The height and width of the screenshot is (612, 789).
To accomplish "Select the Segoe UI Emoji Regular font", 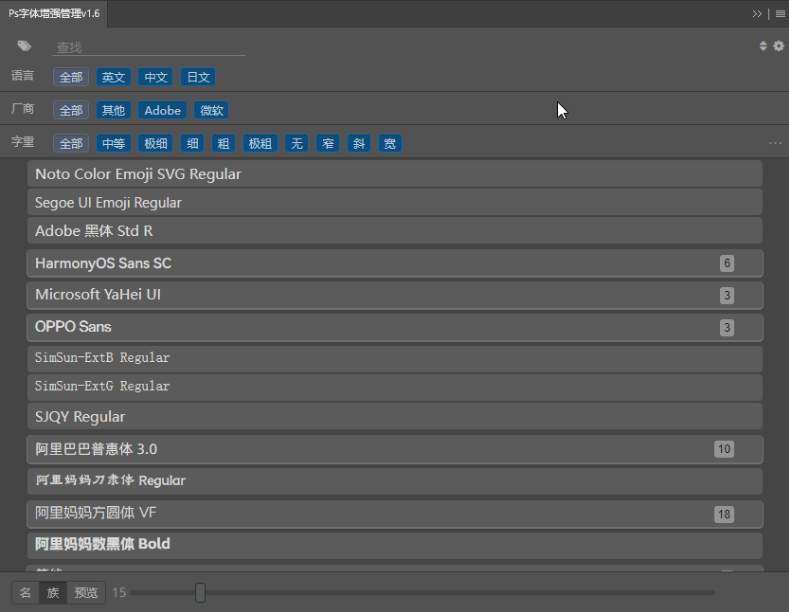I will point(394,203).
